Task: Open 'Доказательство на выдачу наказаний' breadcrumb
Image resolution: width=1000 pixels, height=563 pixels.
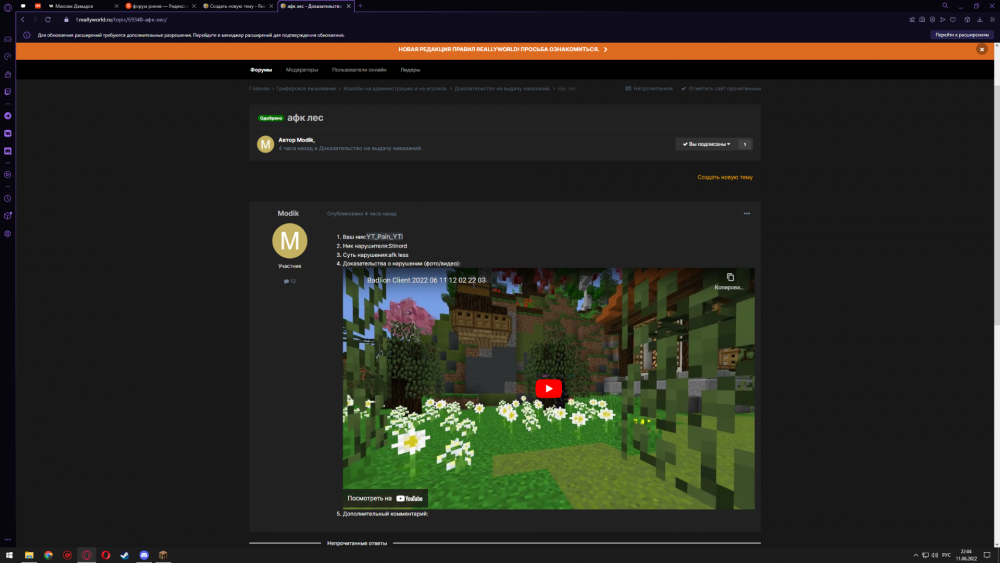Action: coord(501,89)
